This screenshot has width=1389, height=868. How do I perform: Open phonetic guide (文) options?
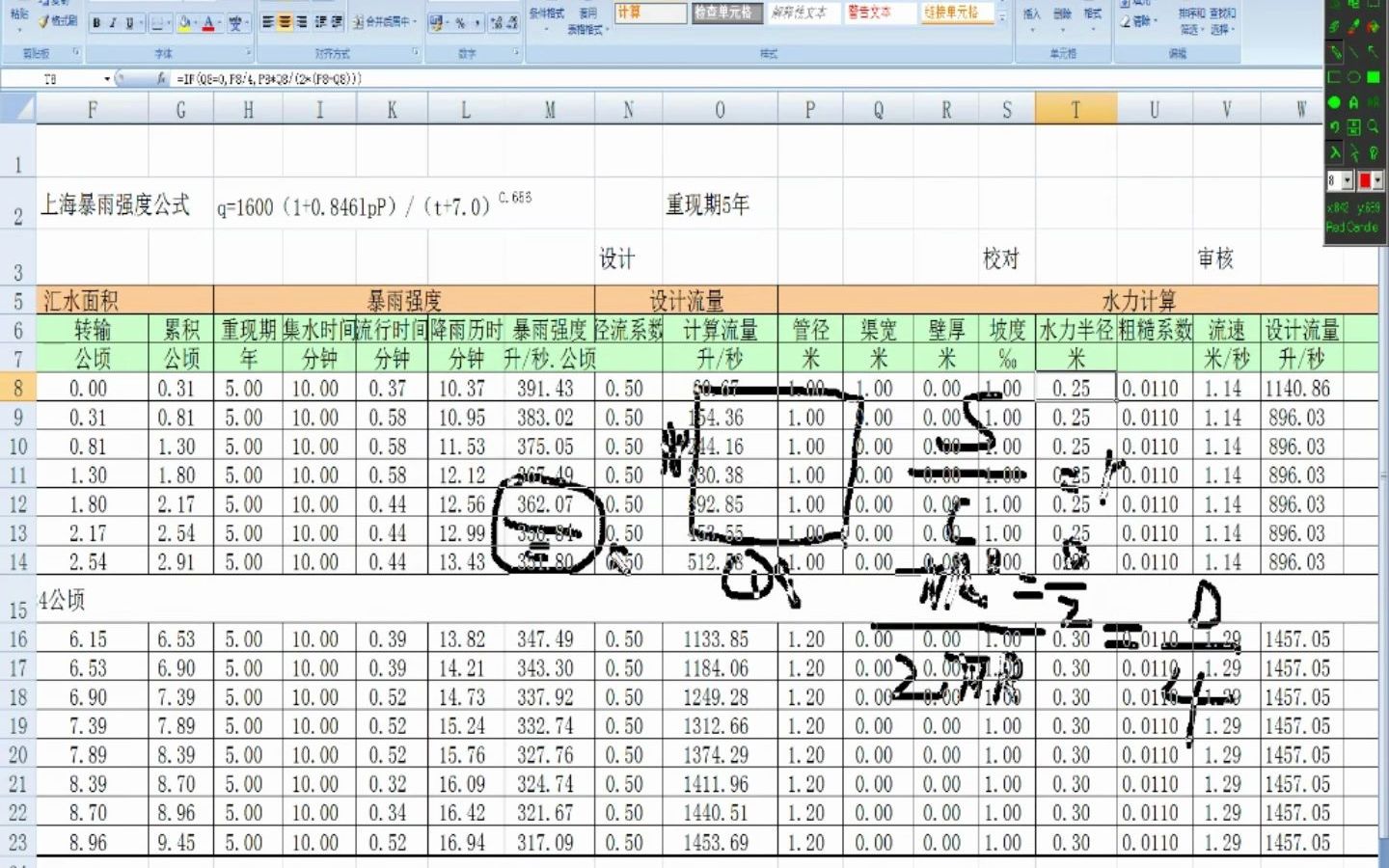coord(235,22)
